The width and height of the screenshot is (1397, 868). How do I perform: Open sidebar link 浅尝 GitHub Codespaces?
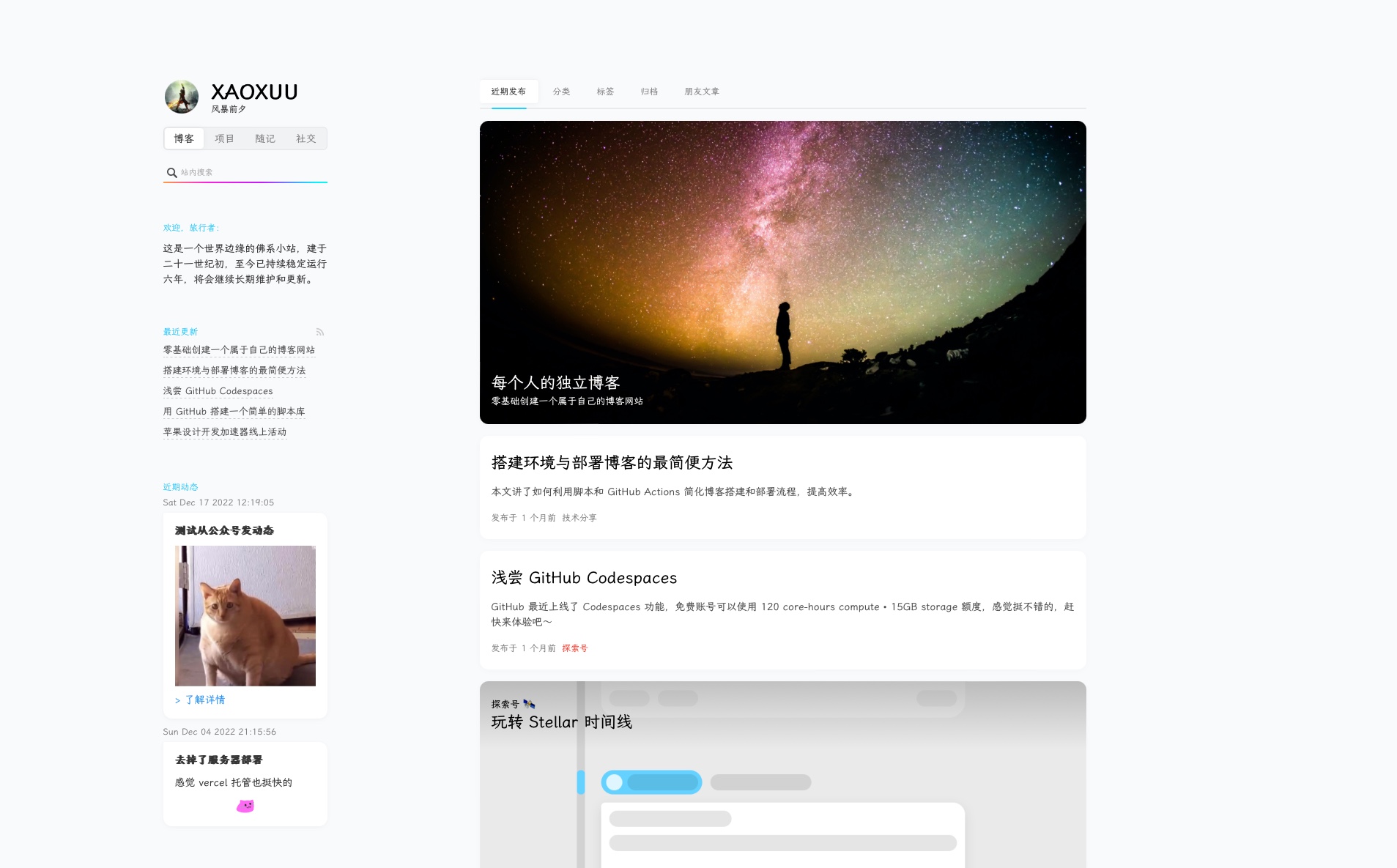point(218,391)
